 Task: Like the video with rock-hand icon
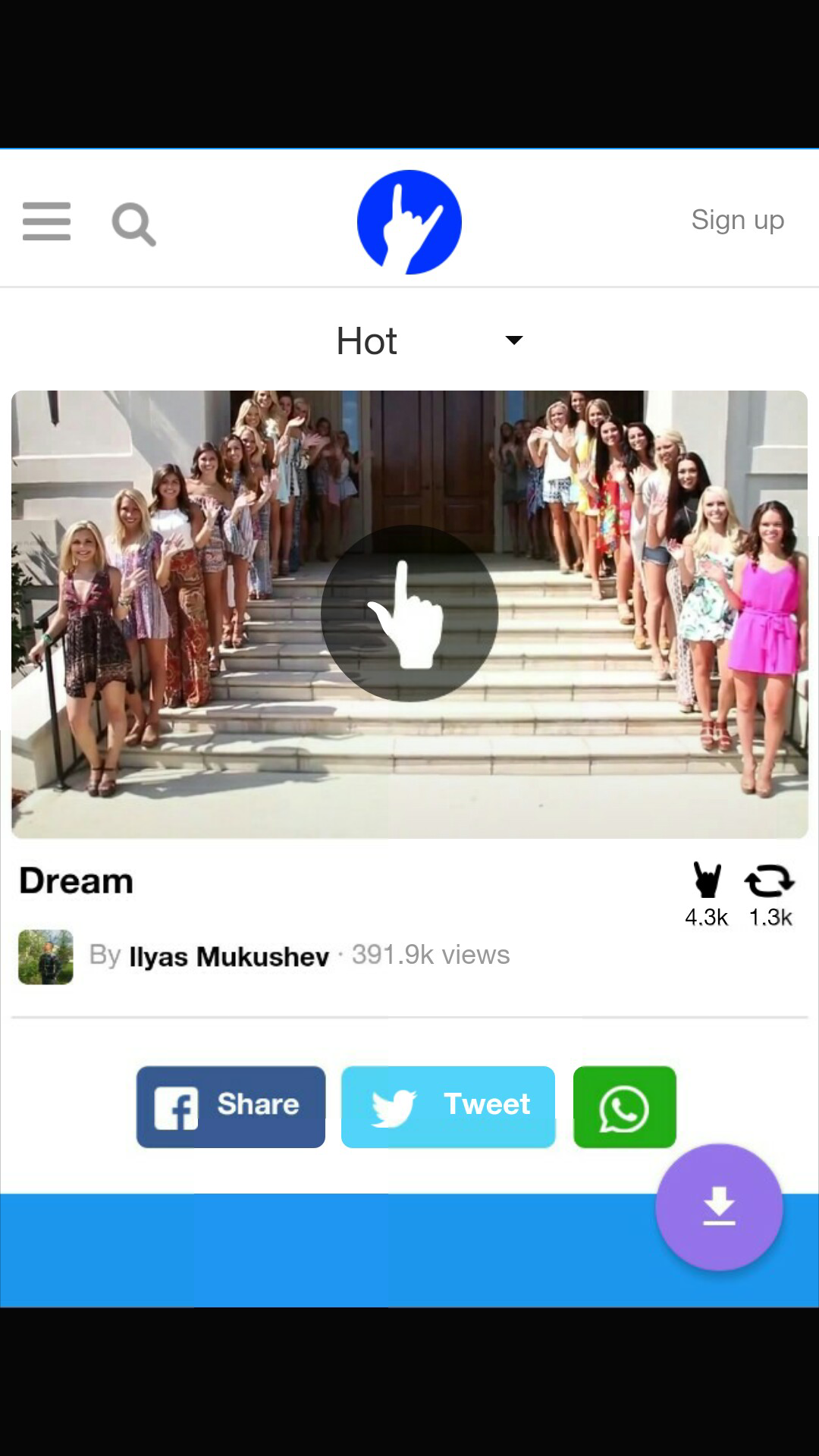pos(708,880)
